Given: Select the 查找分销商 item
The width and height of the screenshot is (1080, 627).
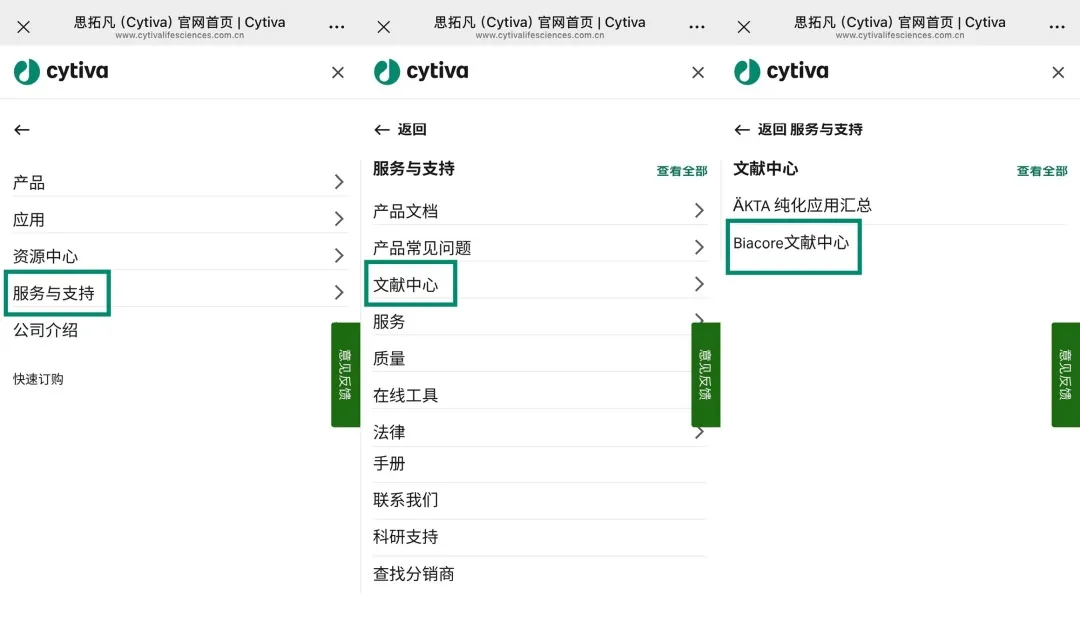Looking at the screenshot, I should (414, 574).
